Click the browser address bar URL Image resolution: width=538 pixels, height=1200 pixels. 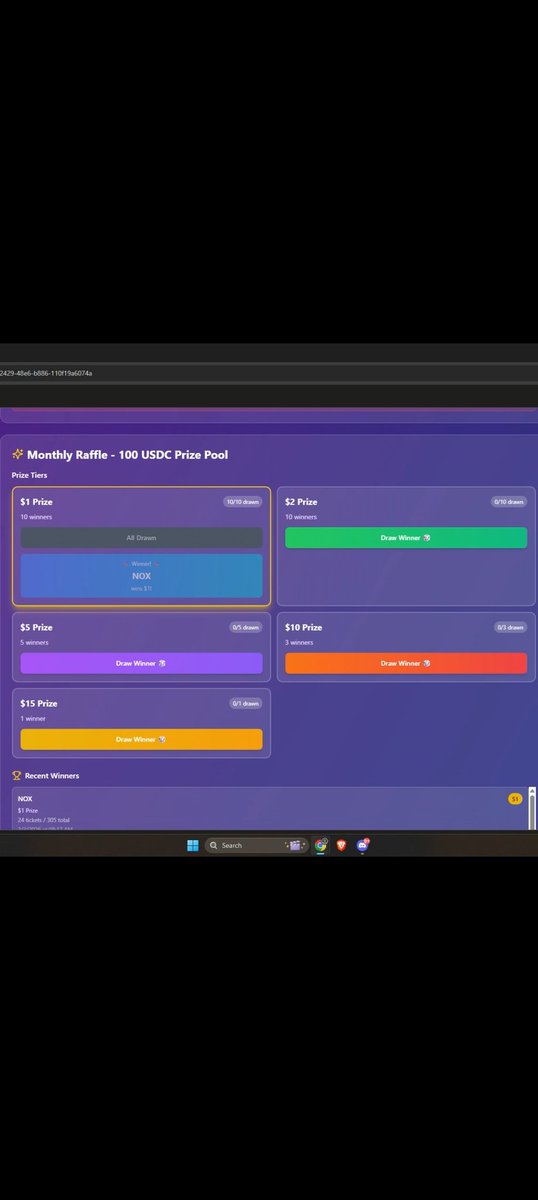pos(46,373)
